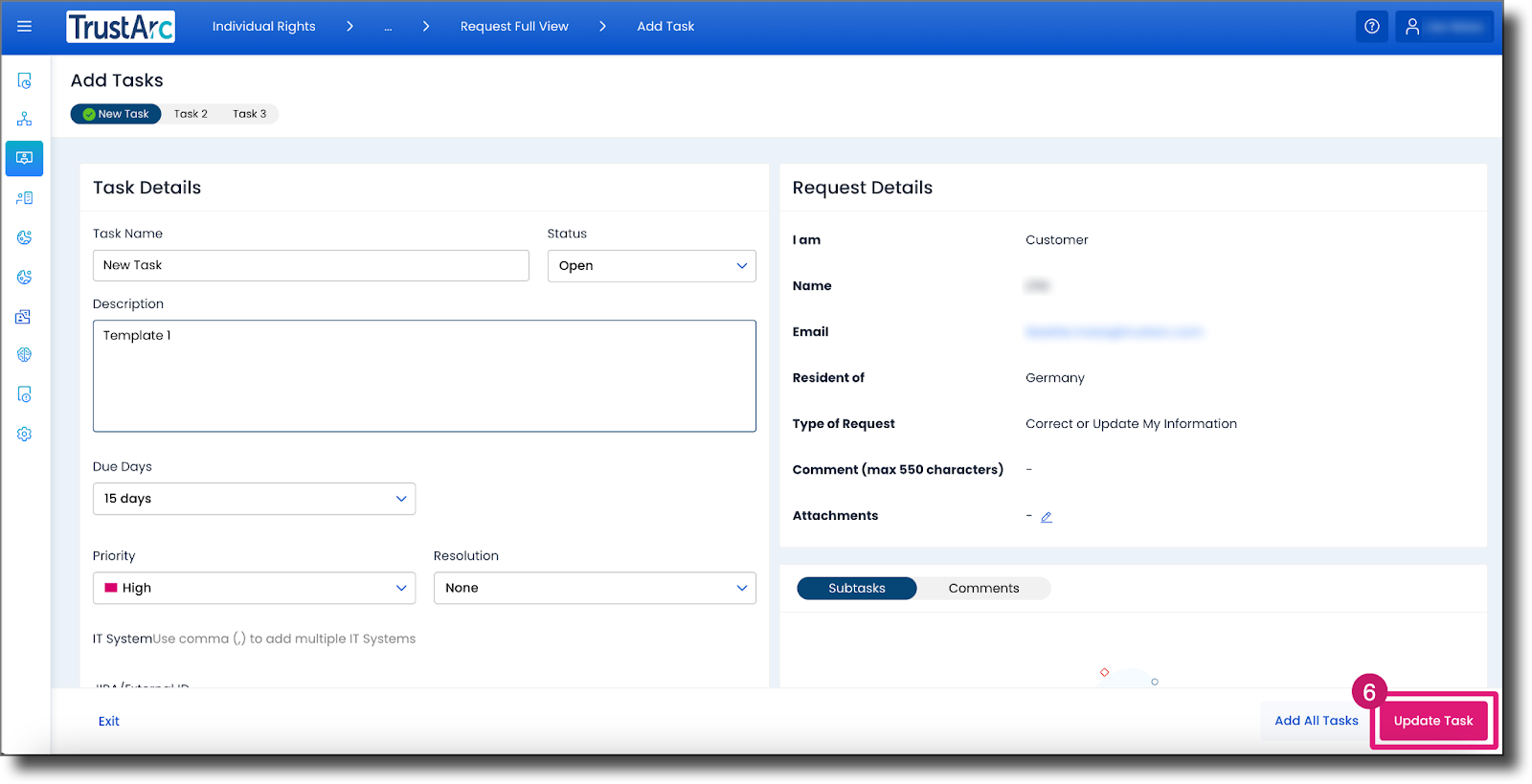
Task: Open the help question mark icon
Action: pyautogui.click(x=1372, y=27)
